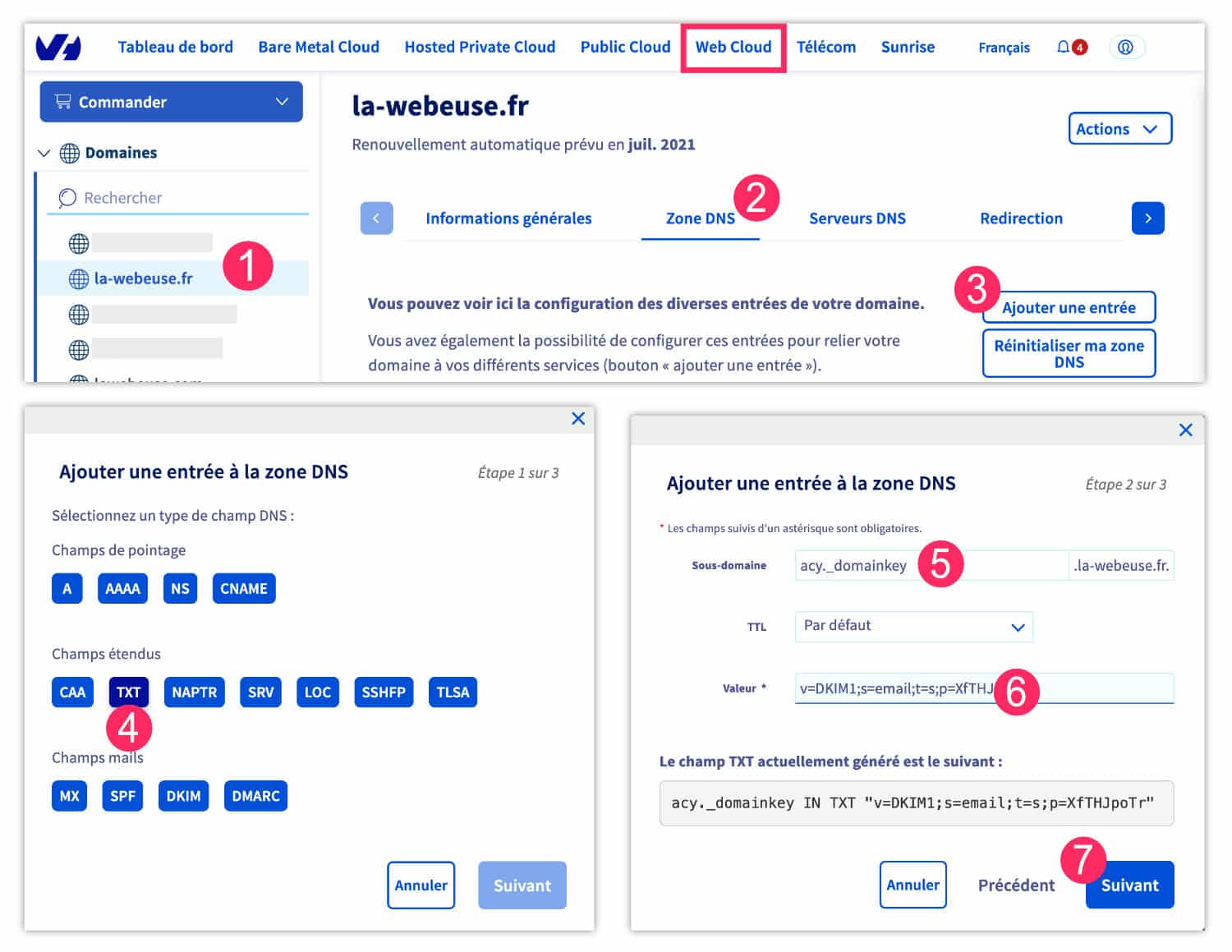Viewport: 1232px width, 952px height.
Task: Select the MX record type
Action: 70,796
